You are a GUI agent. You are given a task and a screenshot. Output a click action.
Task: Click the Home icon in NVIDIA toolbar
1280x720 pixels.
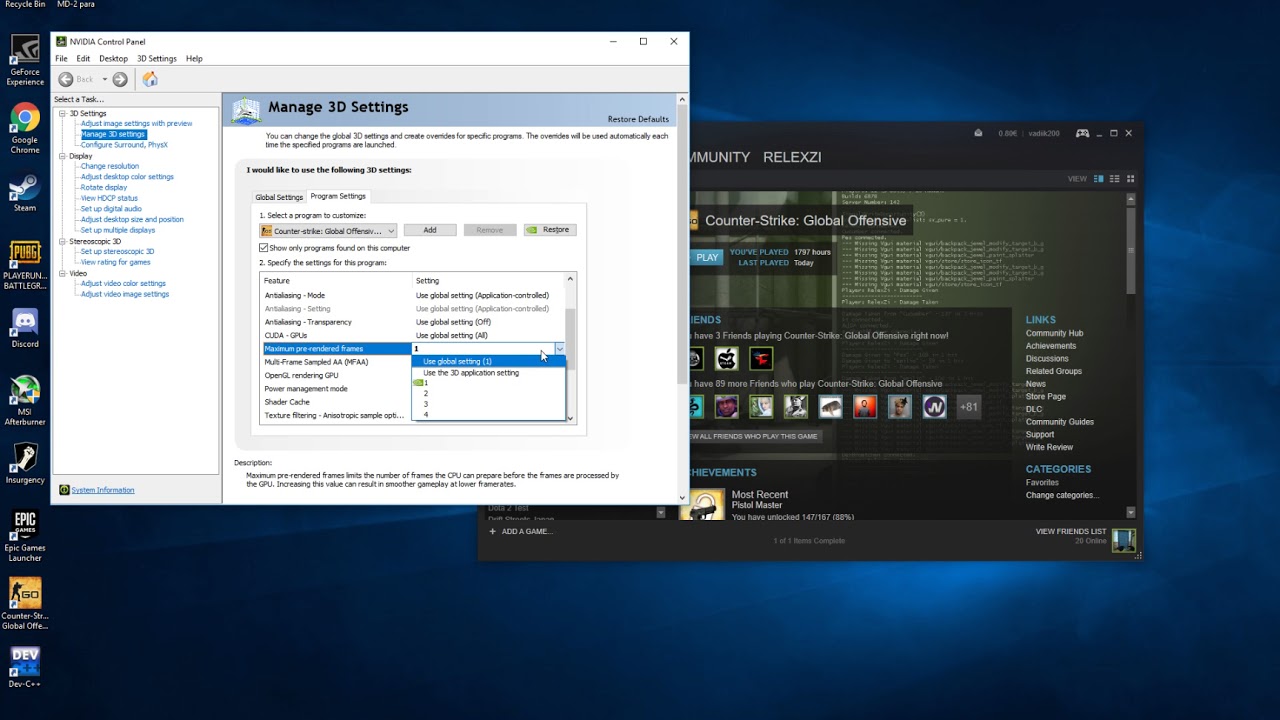point(150,79)
